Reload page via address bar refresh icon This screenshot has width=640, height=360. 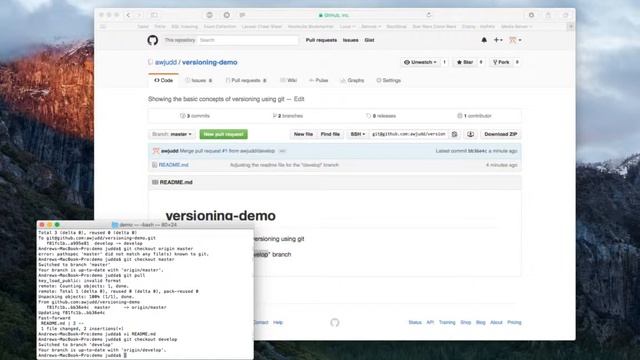point(429,15)
